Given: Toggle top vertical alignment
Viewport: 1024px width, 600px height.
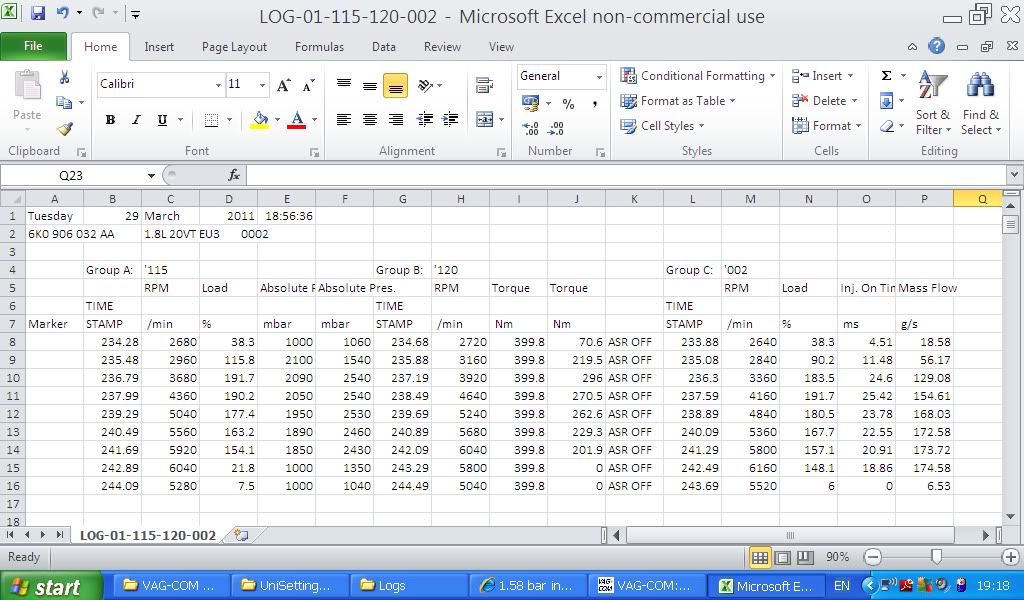Looking at the screenshot, I should [344, 85].
